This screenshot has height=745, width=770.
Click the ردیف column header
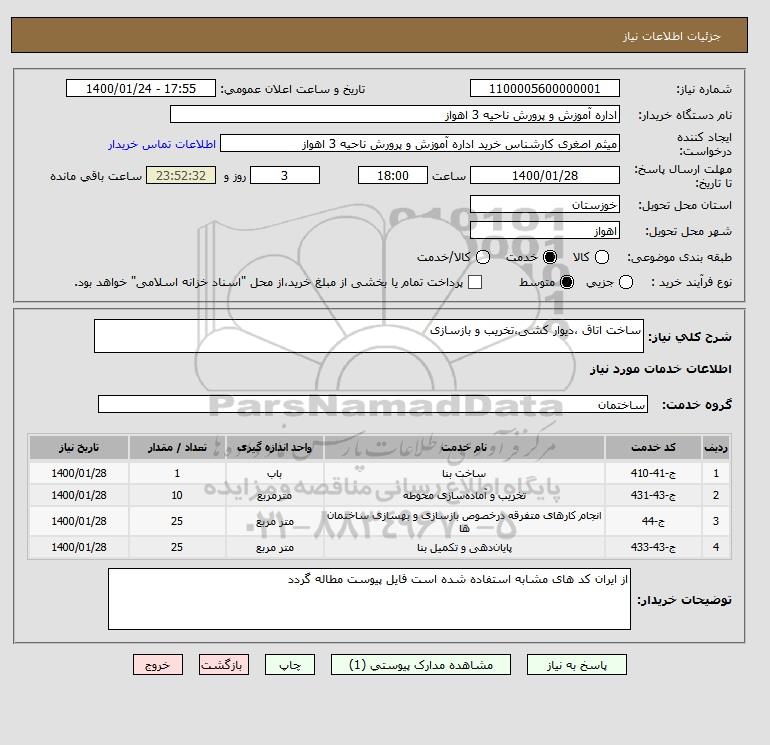716,447
